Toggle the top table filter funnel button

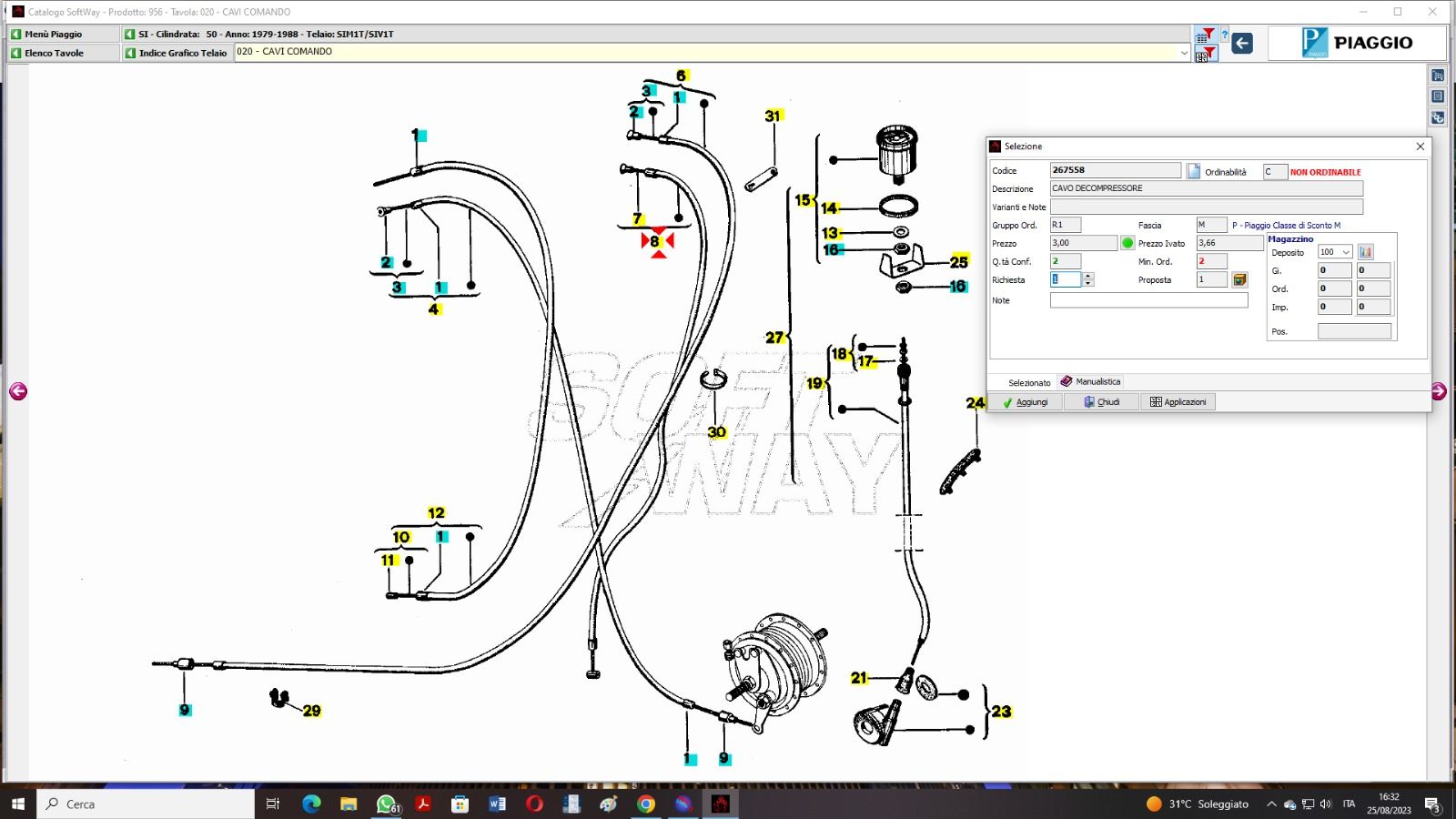coord(1205,35)
